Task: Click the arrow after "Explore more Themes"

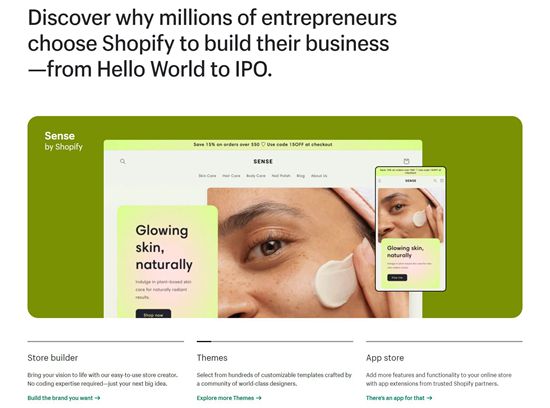Action: tap(259, 398)
